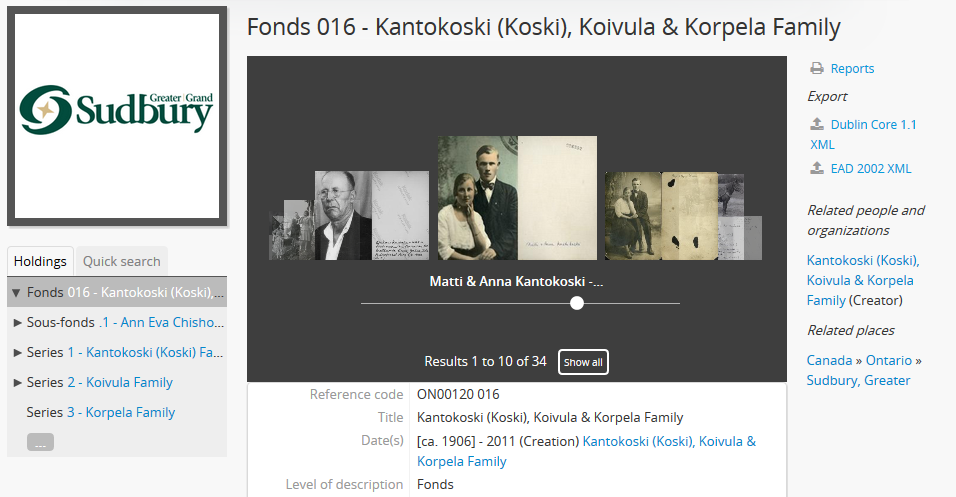The width and height of the screenshot is (956, 497).
Task: Click the export icon beside EAD 2002 XML
Action: (x=817, y=169)
